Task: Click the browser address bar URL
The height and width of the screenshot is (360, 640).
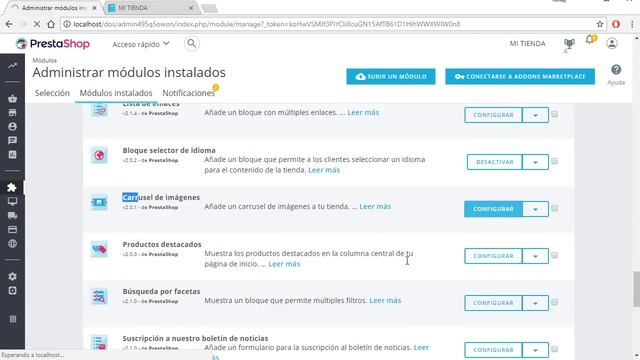Action: click(x=267, y=24)
